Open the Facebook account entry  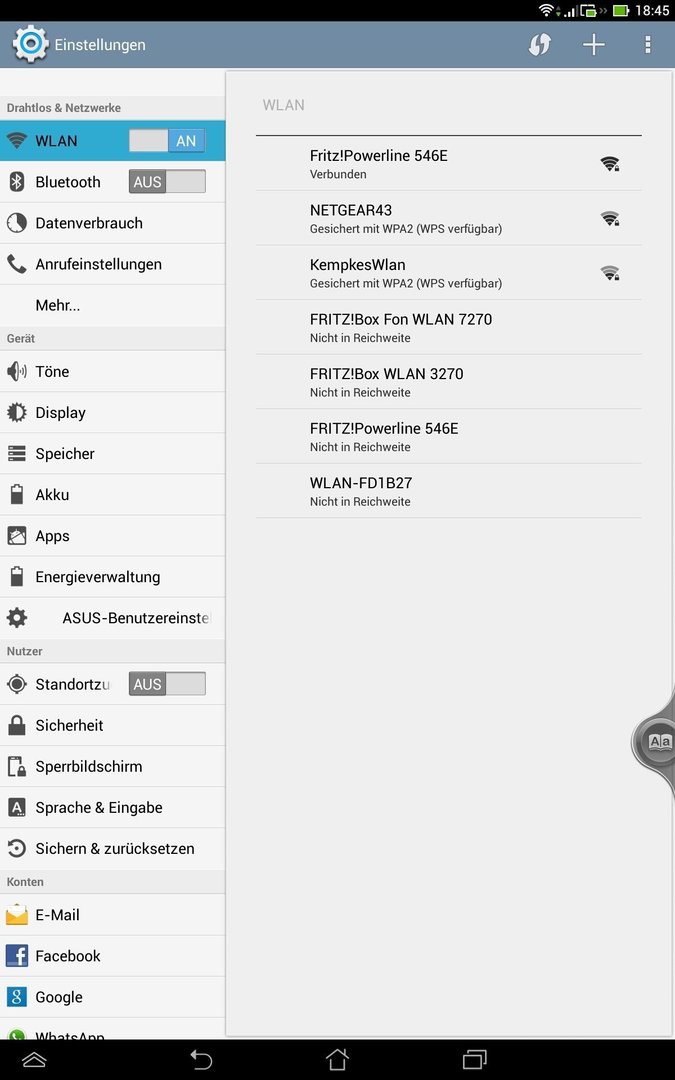pos(112,956)
